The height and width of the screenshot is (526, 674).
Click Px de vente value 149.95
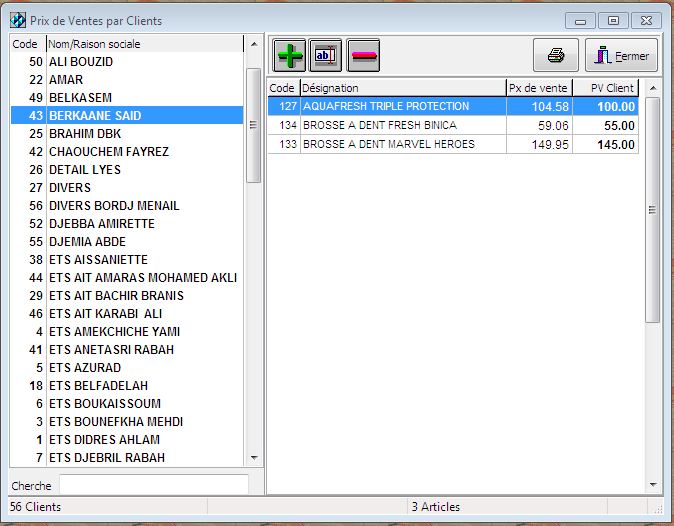[539, 144]
